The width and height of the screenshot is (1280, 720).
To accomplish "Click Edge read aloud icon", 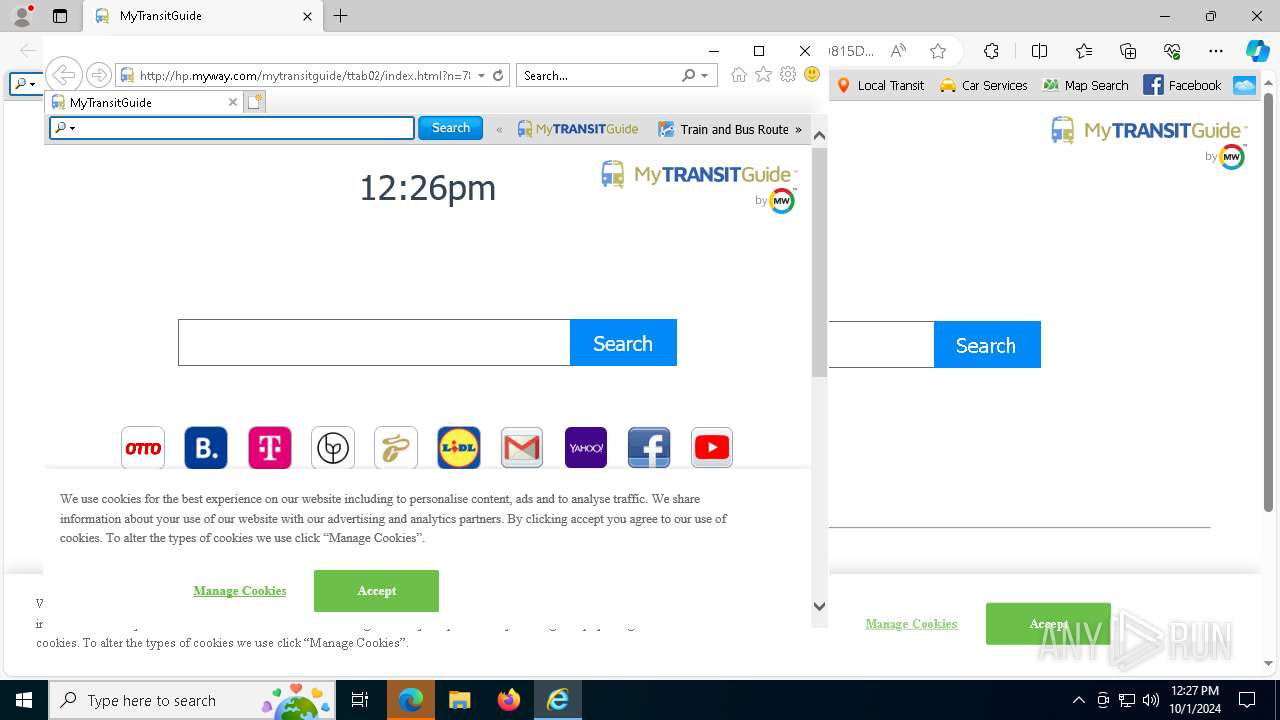I will [x=898, y=51].
